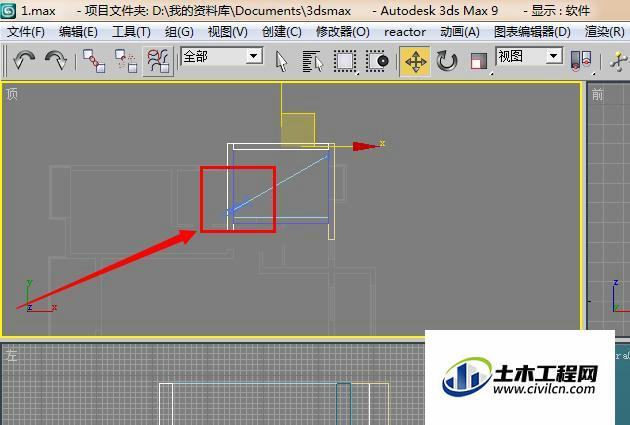Open the 工具(T) menu
This screenshot has height=425, width=630.
131,32
